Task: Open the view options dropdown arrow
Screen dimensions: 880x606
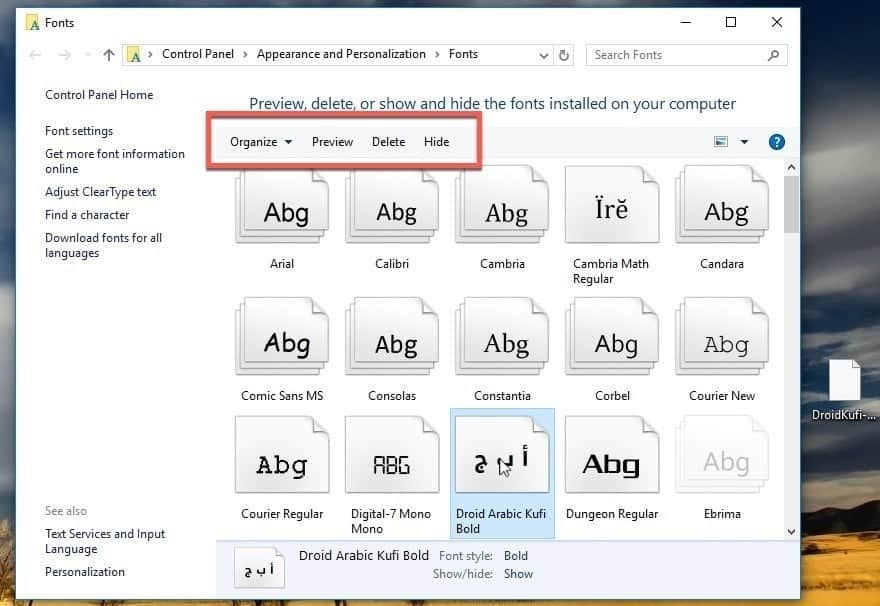Action: tap(744, 142)
